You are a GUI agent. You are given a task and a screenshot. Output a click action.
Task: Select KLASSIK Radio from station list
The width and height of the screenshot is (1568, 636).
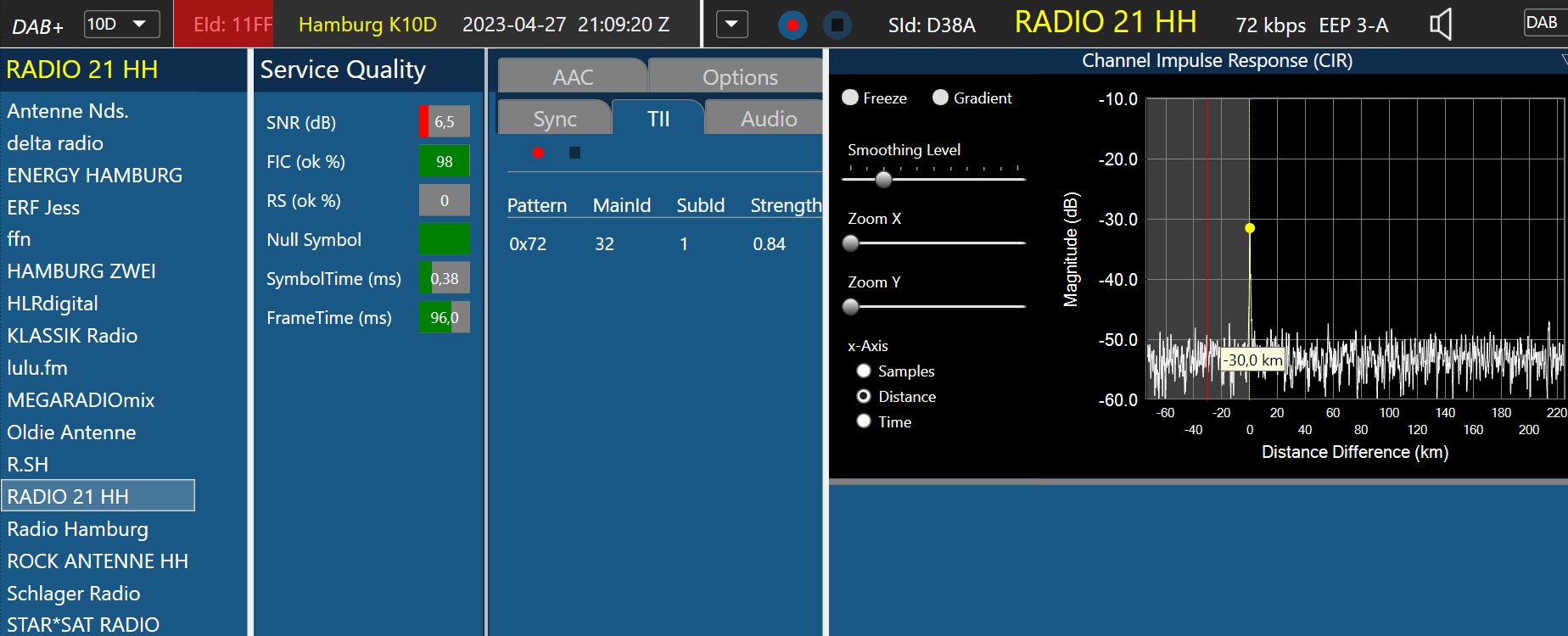click(72, 336)
